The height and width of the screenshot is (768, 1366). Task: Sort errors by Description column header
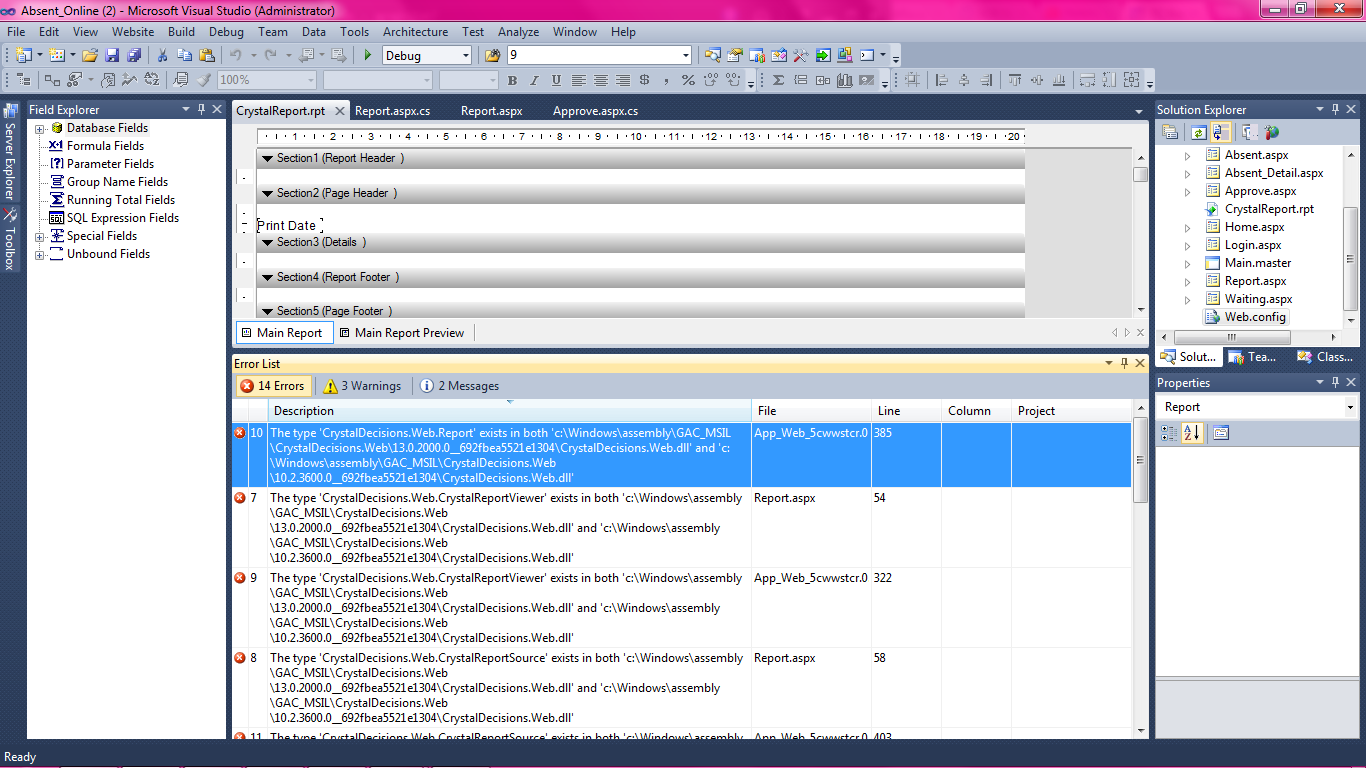[510, 411]
